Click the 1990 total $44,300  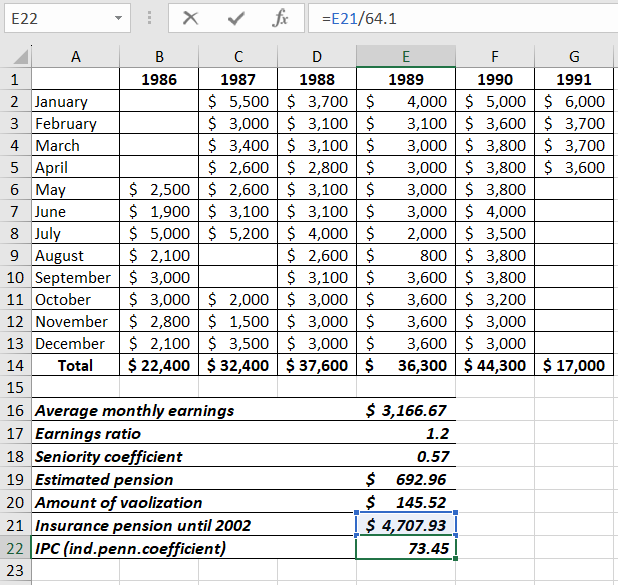point(495,365)
